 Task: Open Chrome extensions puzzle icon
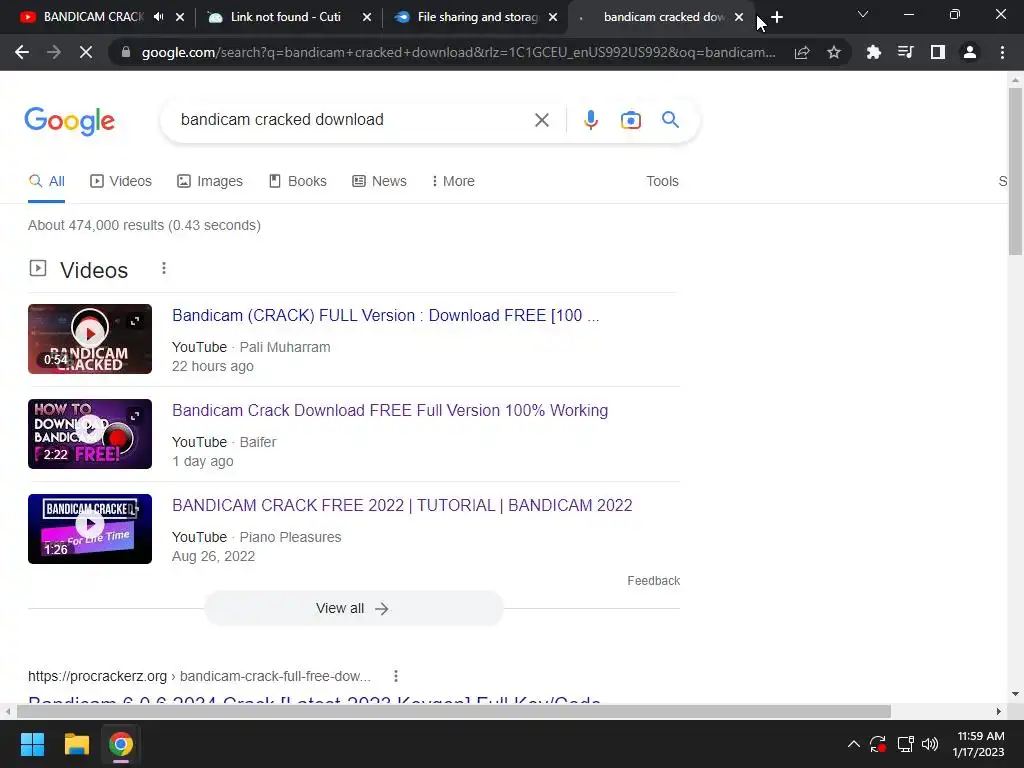tap(873, 52)
